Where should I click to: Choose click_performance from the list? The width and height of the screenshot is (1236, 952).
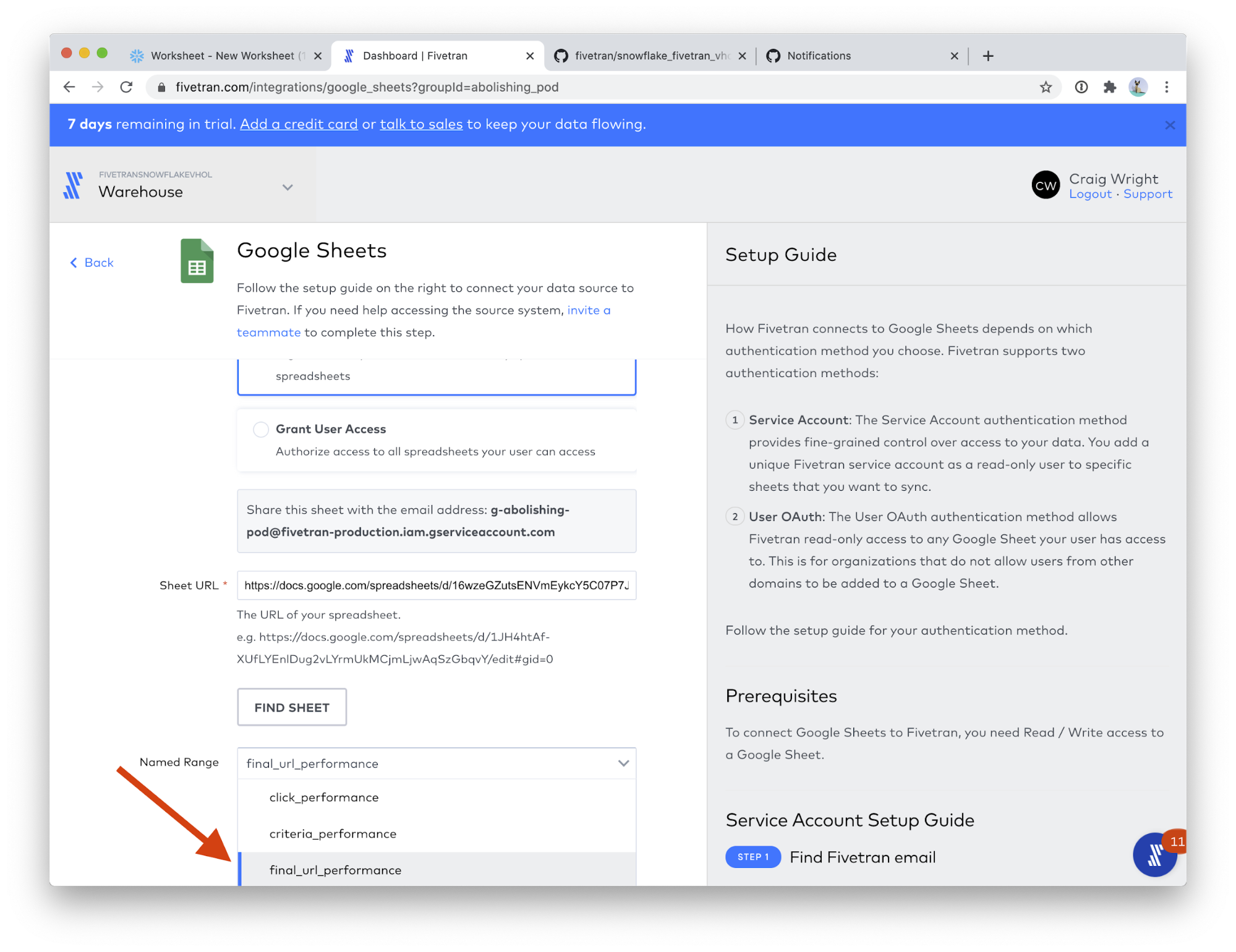tap(324, 797)
